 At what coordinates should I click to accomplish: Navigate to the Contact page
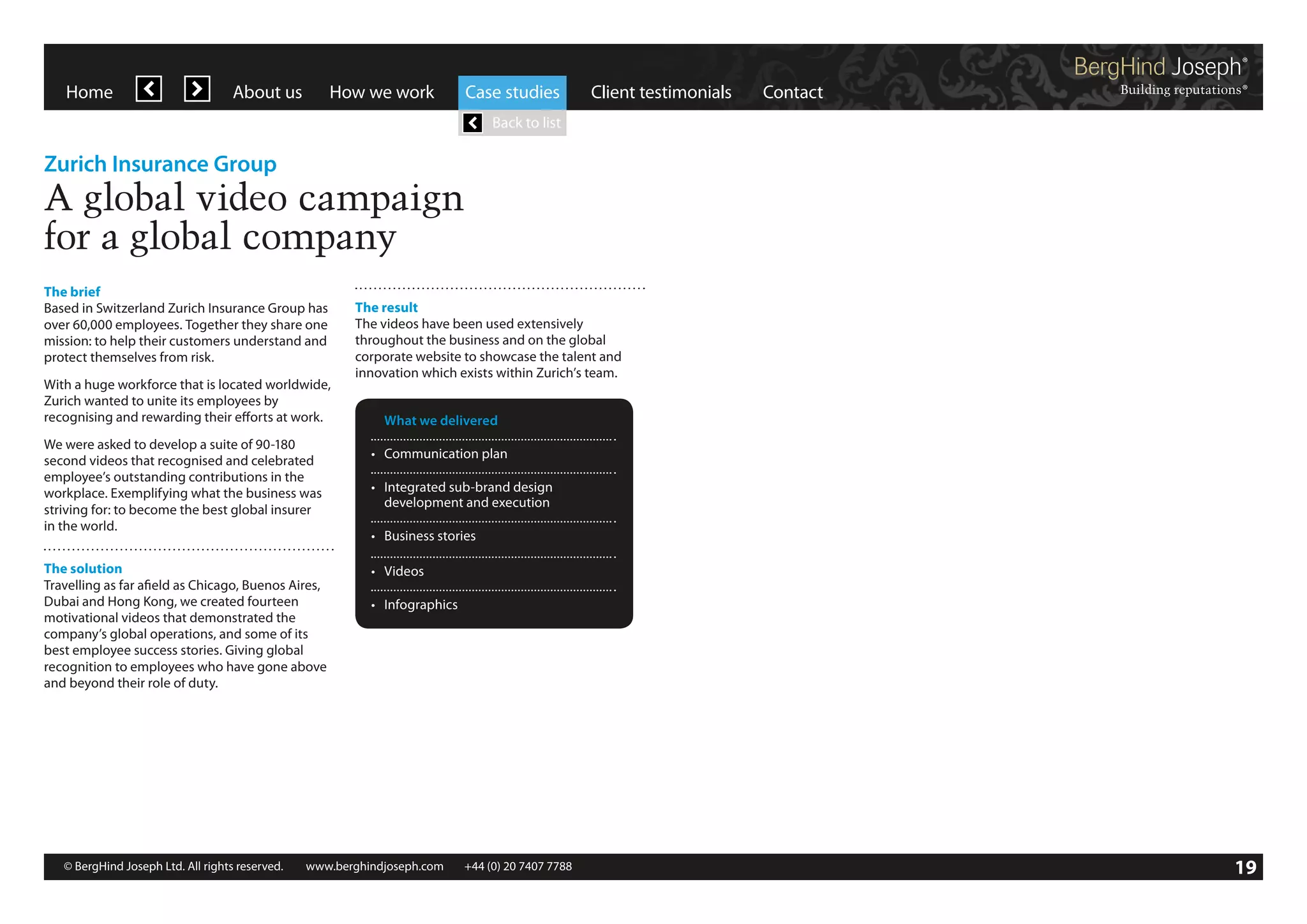pos(793,93)
